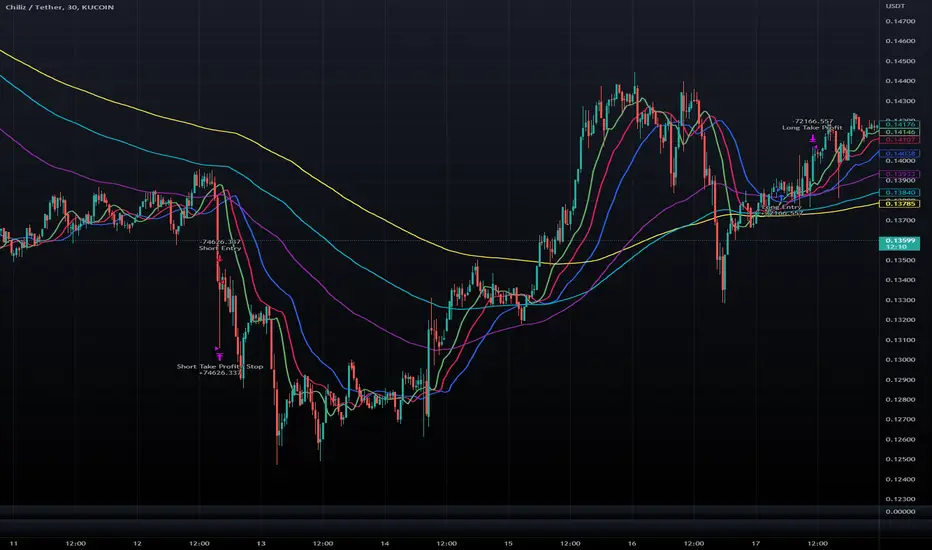Click the magenta Short Take Profit arrow marker
The height and width of the screenshot is (550, 932).
tap(219, 356)
